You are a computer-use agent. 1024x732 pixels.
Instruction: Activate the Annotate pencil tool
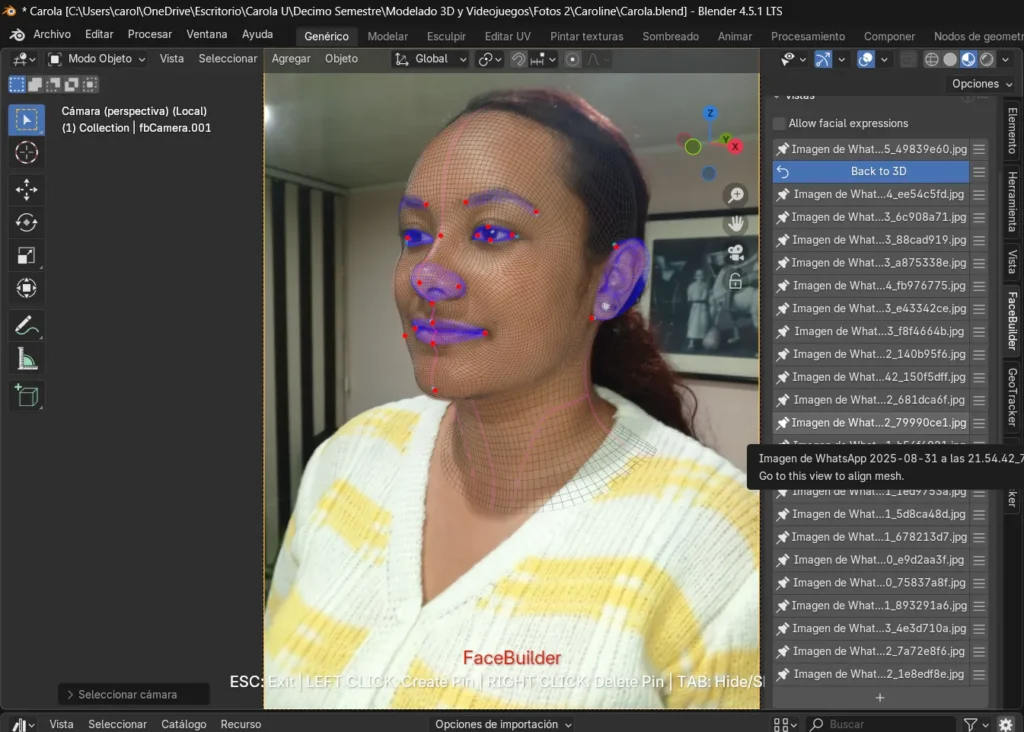tap(27, 325)
